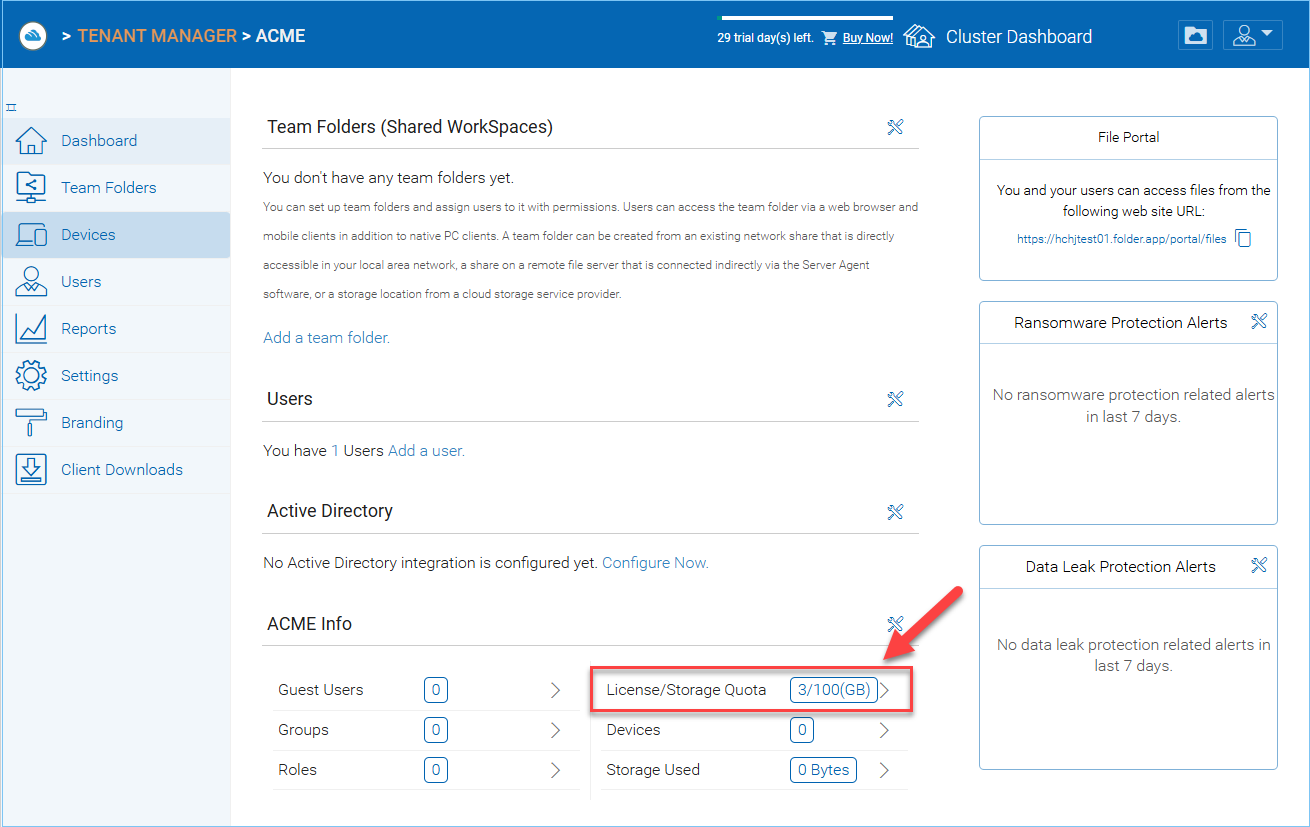
Task: Select Users in the sidebar
Action: pyautogui.click(x=116, y=282)
